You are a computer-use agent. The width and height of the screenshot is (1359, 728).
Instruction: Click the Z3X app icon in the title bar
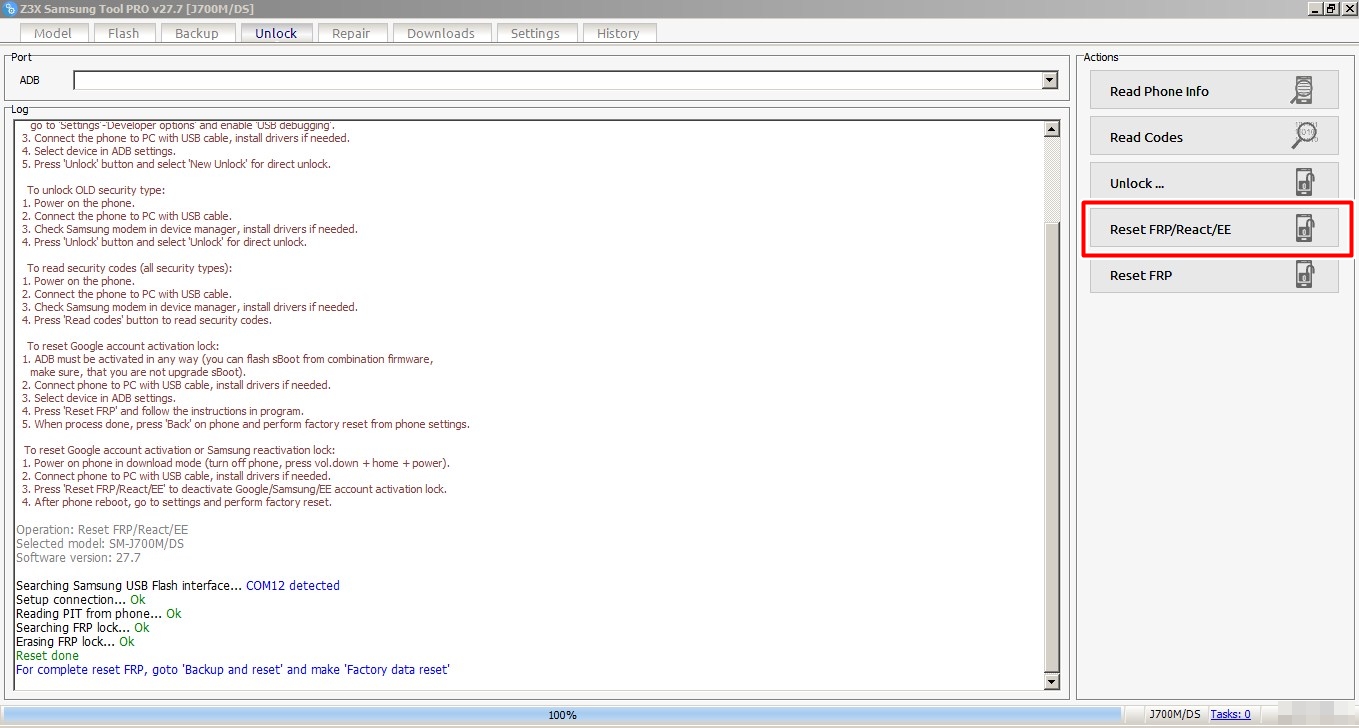point(9,8)
